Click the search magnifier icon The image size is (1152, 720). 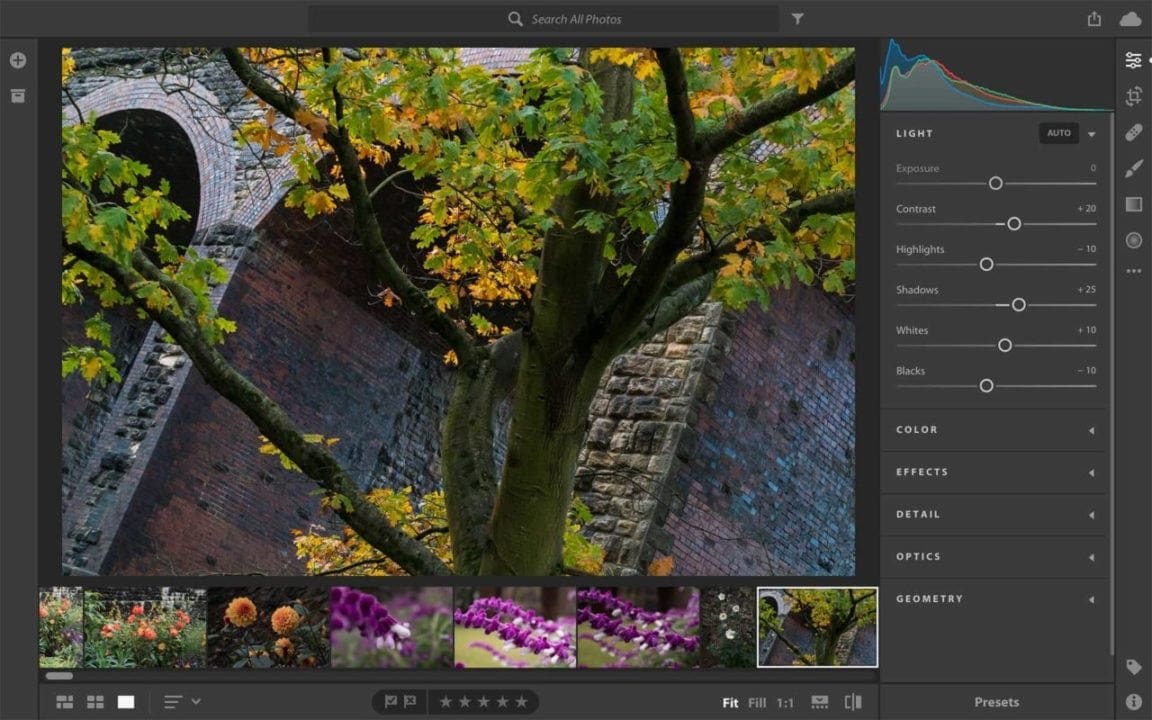pyautogui.click(x=515, y=19)
